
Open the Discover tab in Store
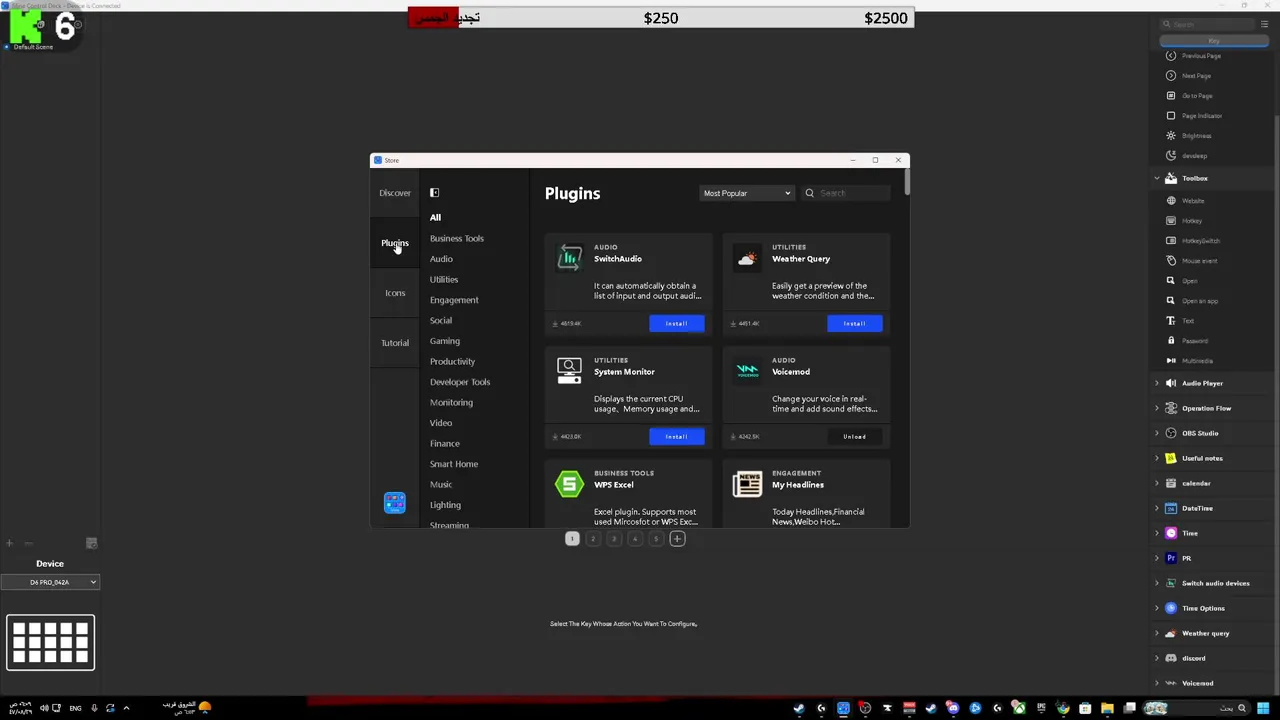coord(395,193)
